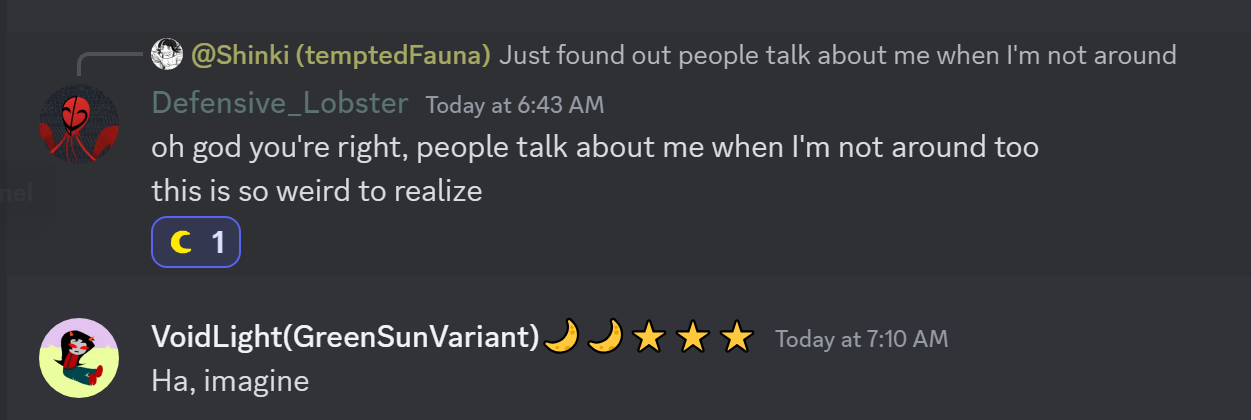Click the message starting "oh god you're right"
The height and width of the screenshot is (420, 1251).
pyautogui.click(x=595, y=147)
